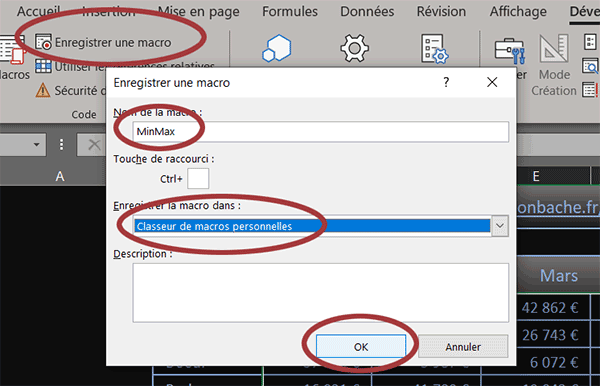The width and height of the screenshot is (600, 386).
Task: Select cell with 26 743 €
Action: (553, 335)
